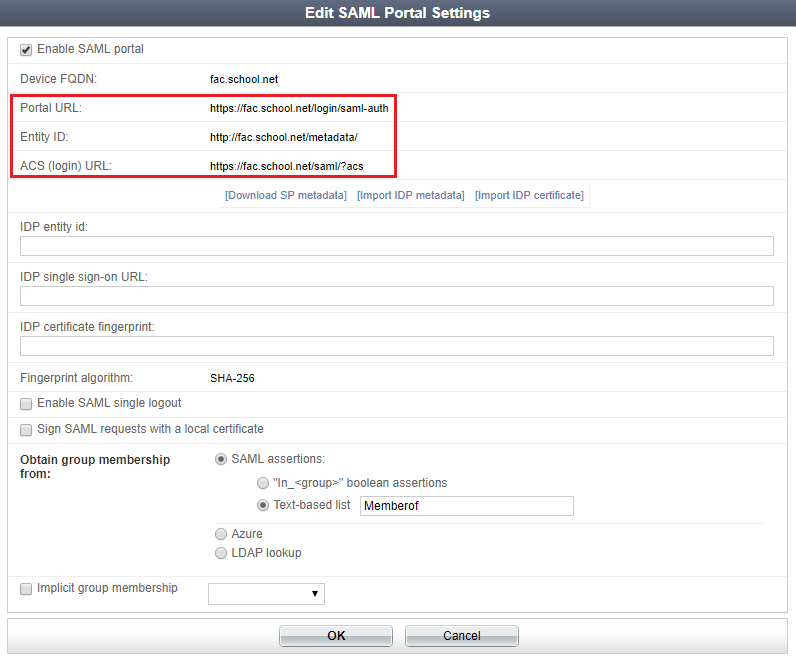
Task: Click the Cancel button
Action: pos(461,636)
